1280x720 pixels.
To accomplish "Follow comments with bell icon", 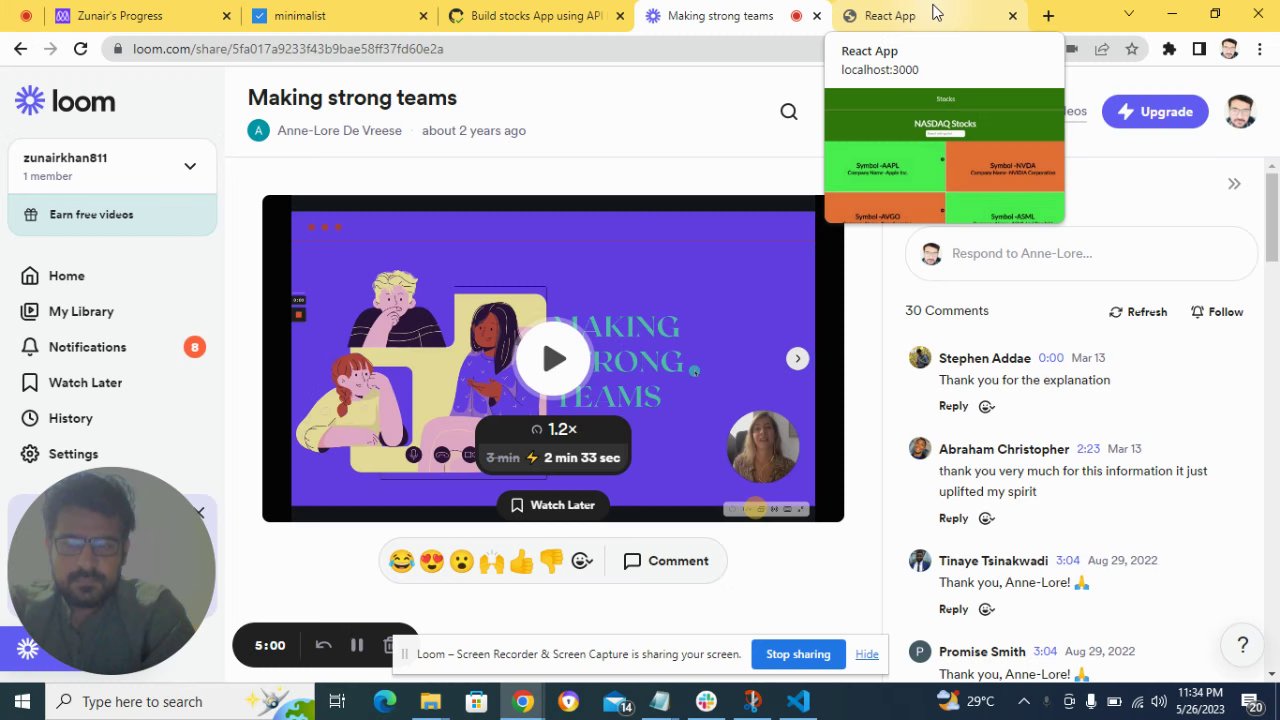I will [1217, 312].
